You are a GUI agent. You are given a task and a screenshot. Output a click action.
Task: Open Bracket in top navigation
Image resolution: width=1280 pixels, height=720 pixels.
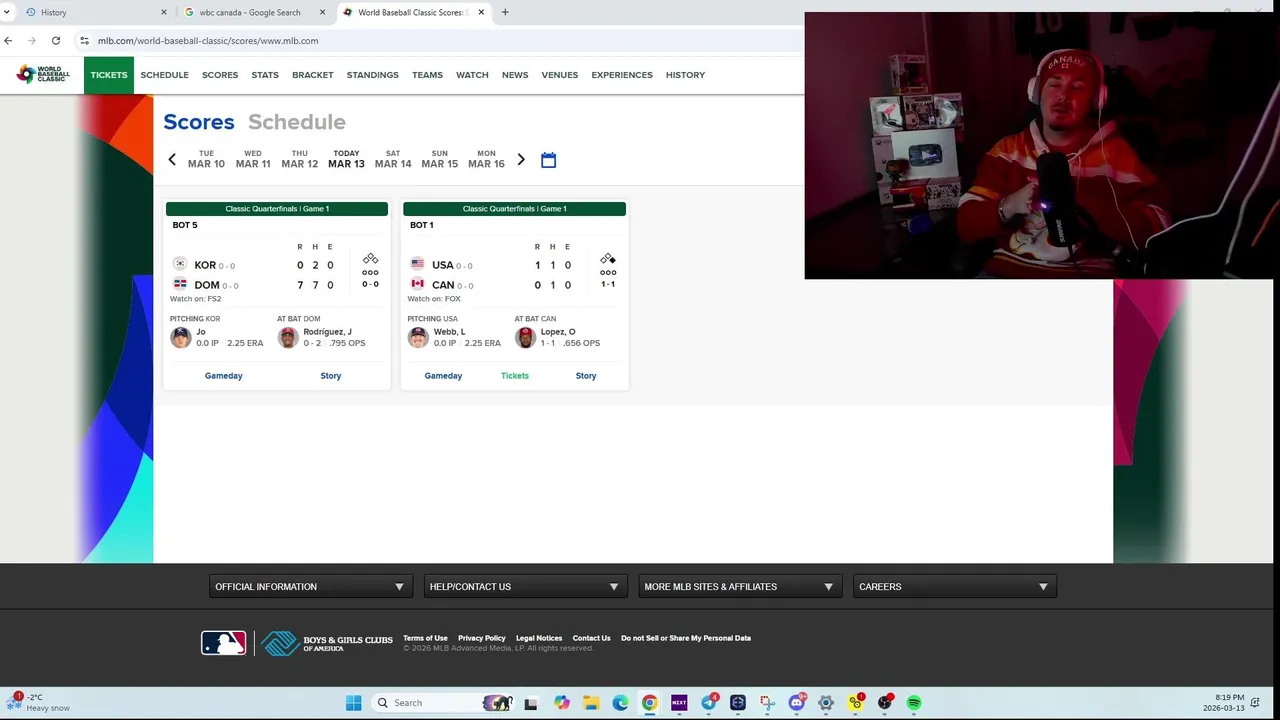(312, 75)
